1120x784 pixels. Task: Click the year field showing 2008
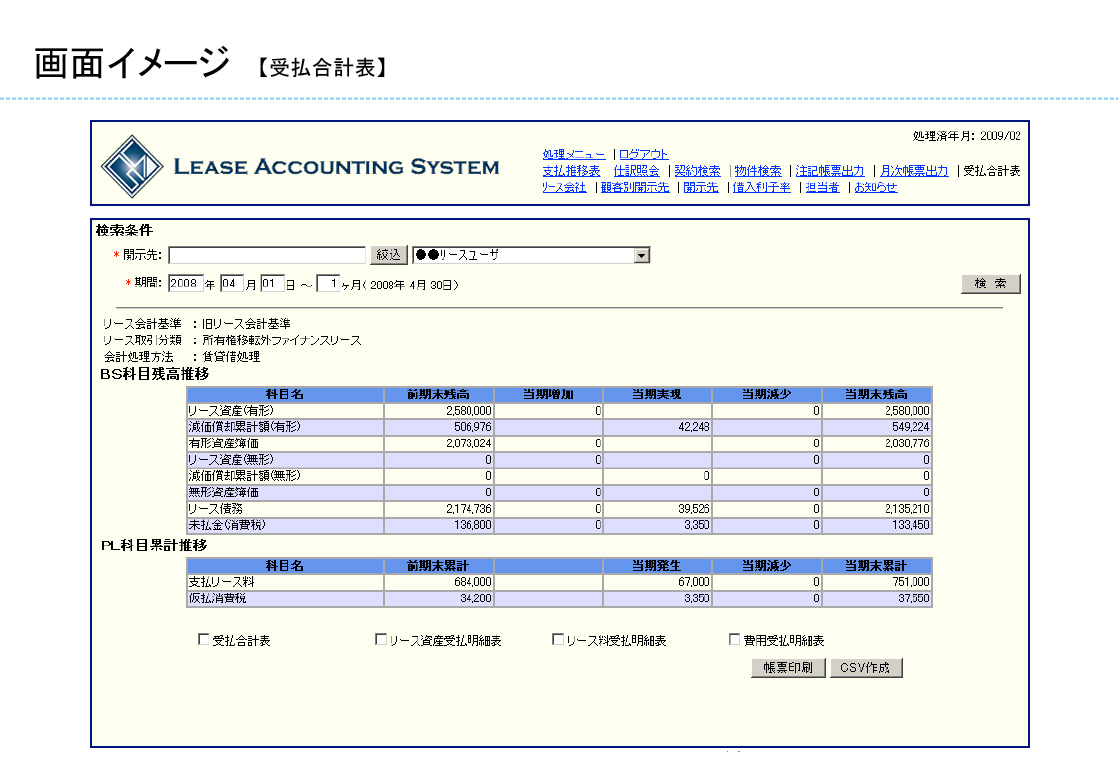pyautogui.click(x=186, y=283)
